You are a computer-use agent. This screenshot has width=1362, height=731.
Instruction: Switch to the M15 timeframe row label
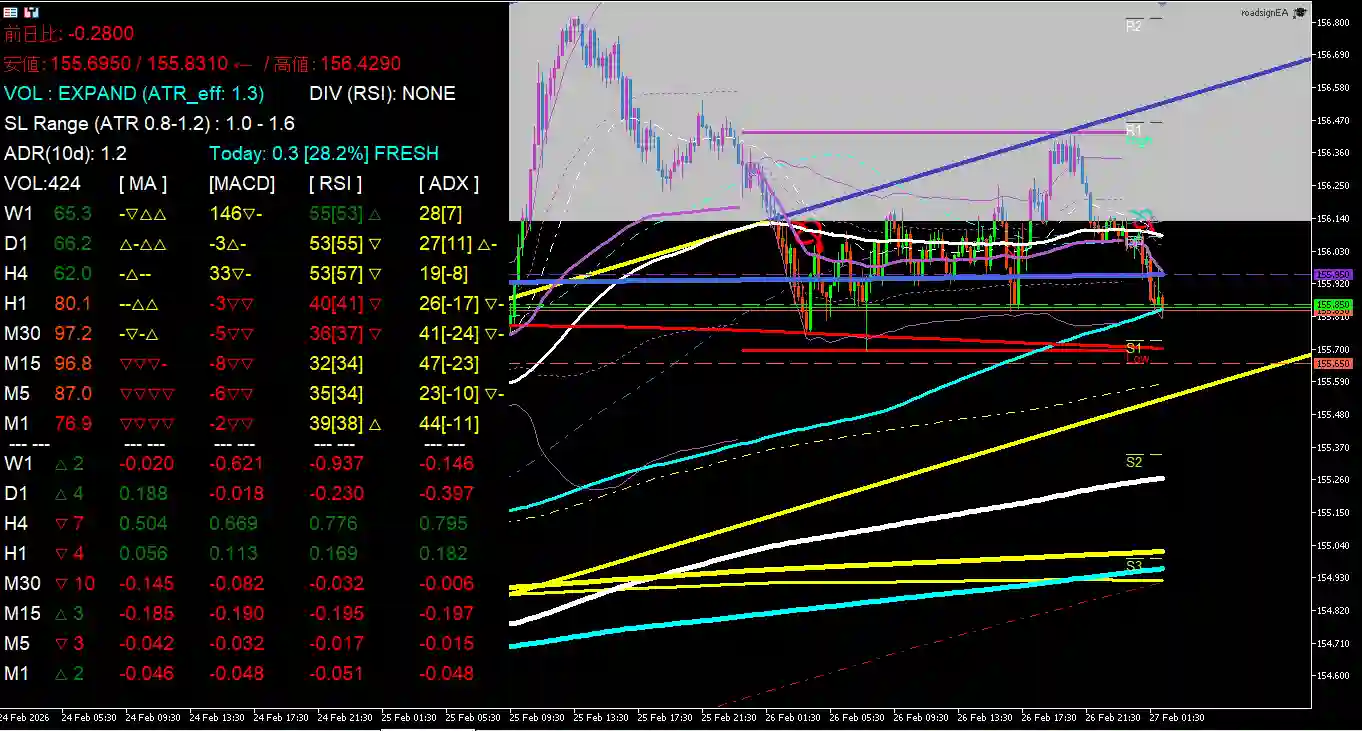tap(23, 363)
